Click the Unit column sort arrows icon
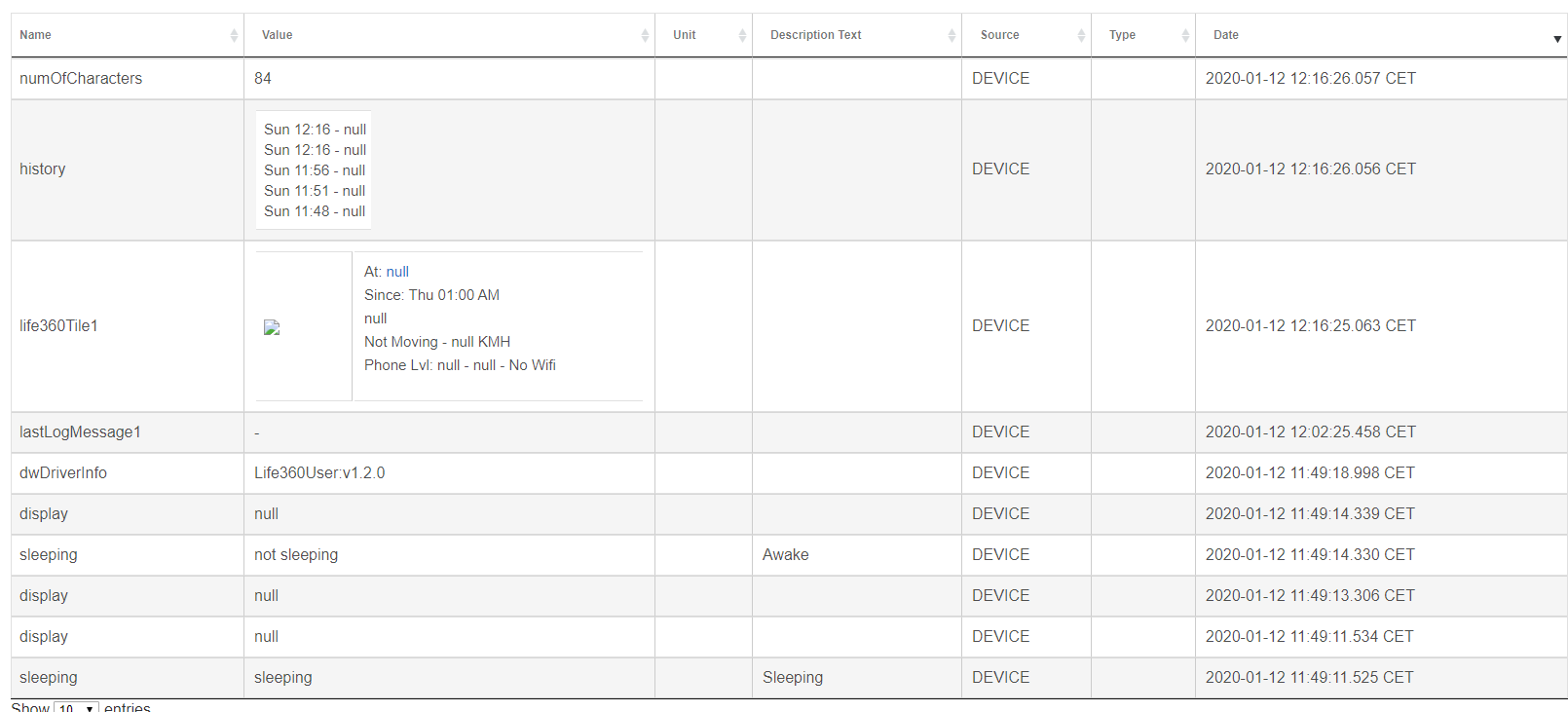The image size is (1568, 712). [742, 35]
